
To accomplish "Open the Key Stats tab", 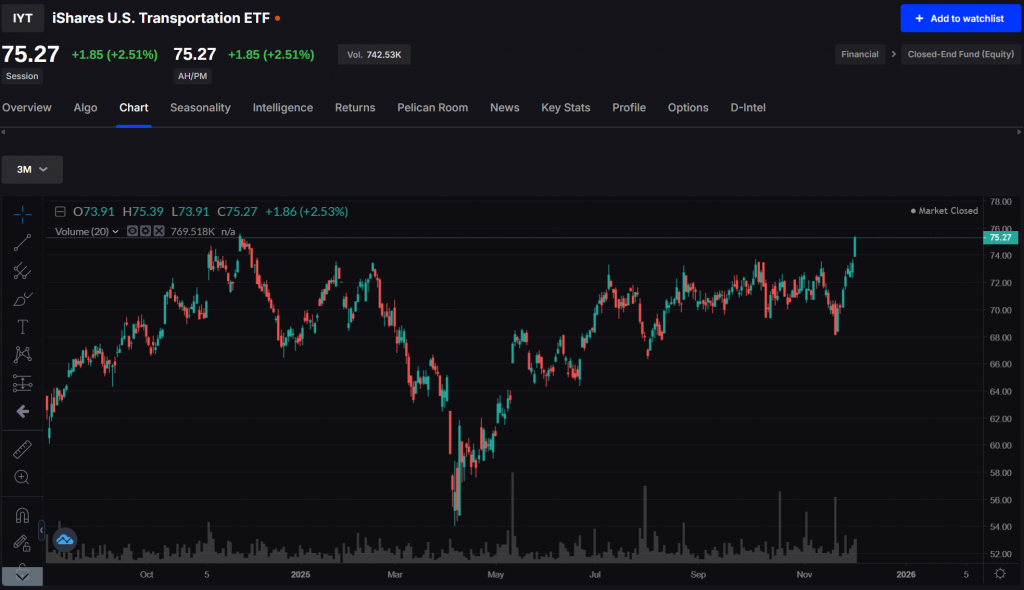I will point(565,108).
